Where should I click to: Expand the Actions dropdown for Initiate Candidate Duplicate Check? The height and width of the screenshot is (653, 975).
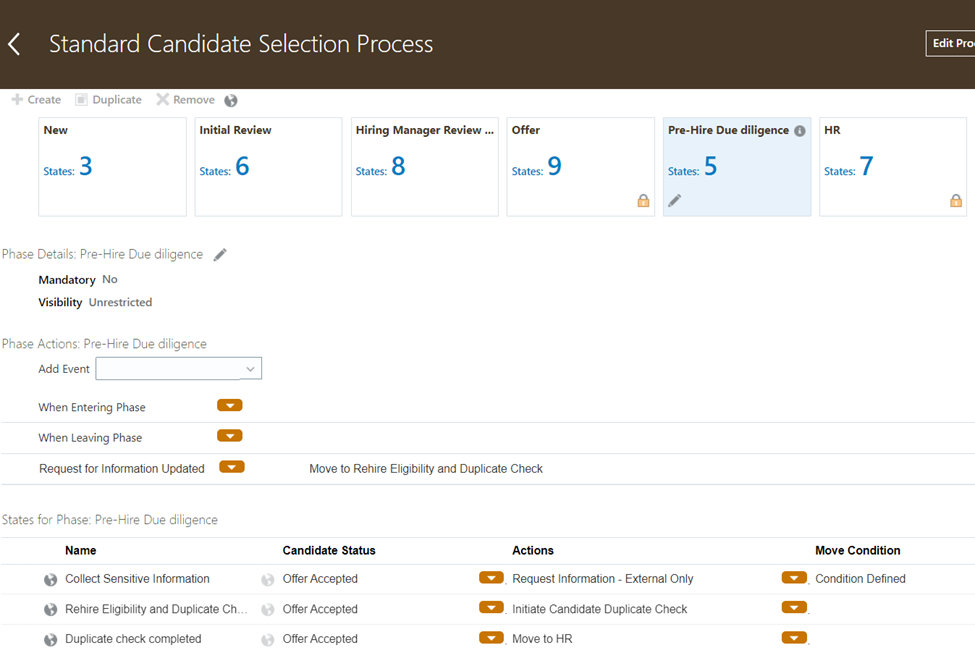pyautogui.click(x=493, y=608)
